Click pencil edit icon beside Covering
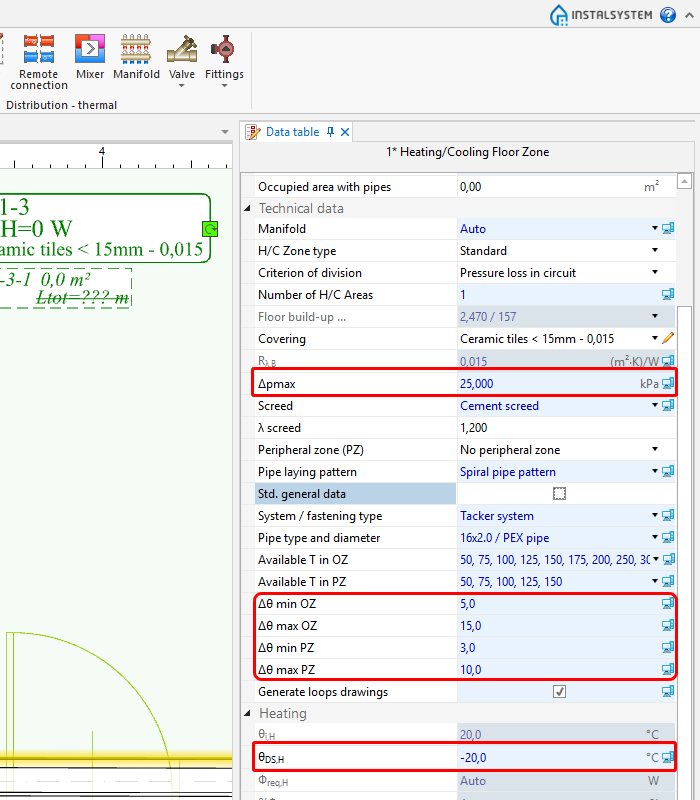 click(668, 339)
